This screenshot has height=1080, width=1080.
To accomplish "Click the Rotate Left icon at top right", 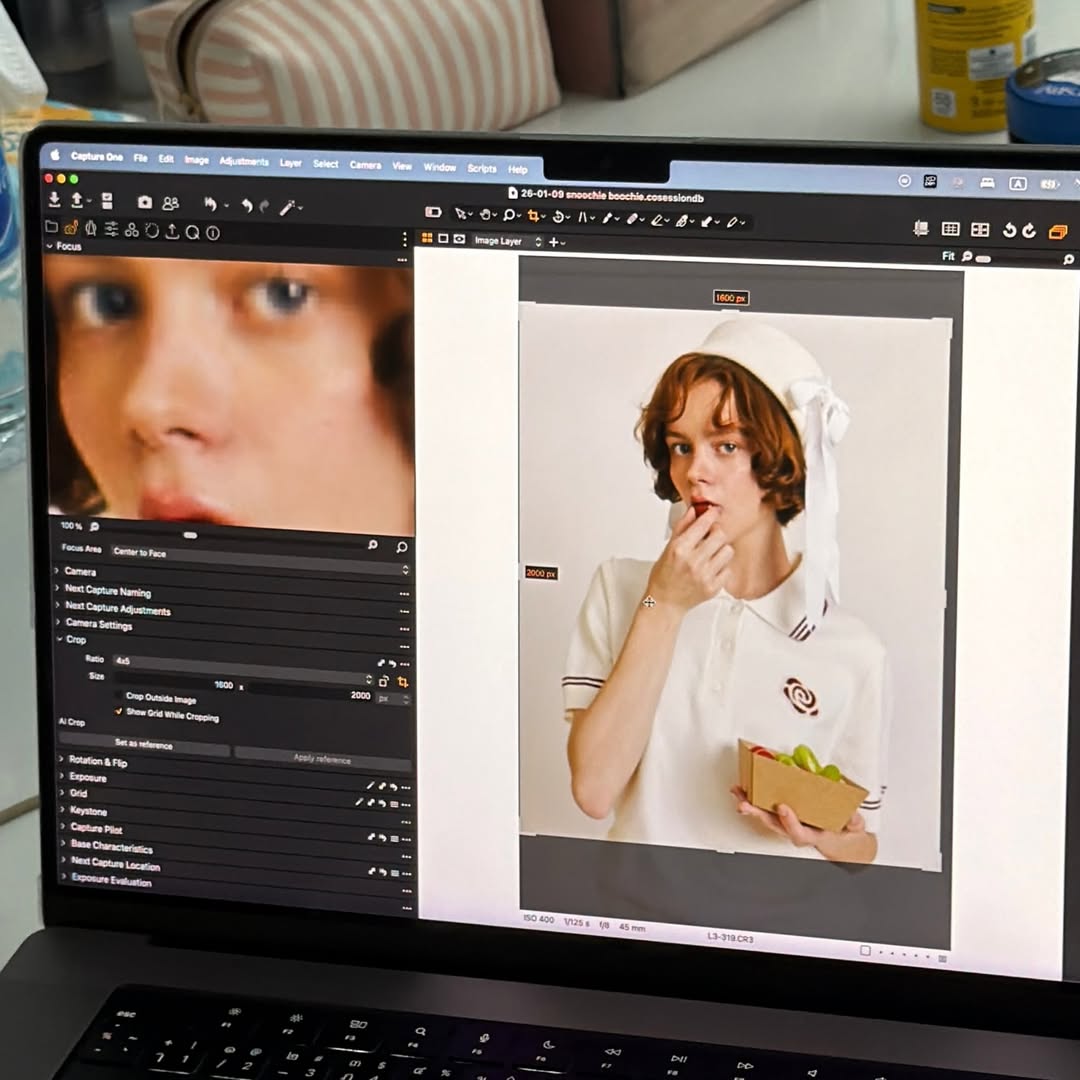I will pos(1008,230).
